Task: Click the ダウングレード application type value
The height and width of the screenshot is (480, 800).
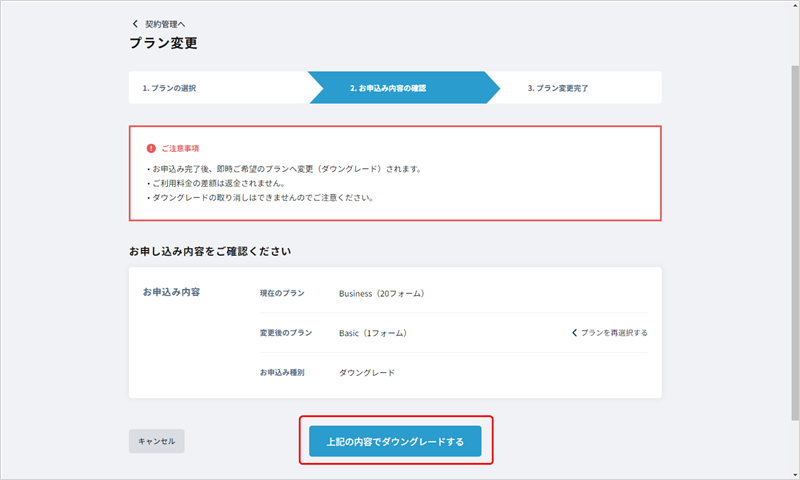Action: coord(367,372)
